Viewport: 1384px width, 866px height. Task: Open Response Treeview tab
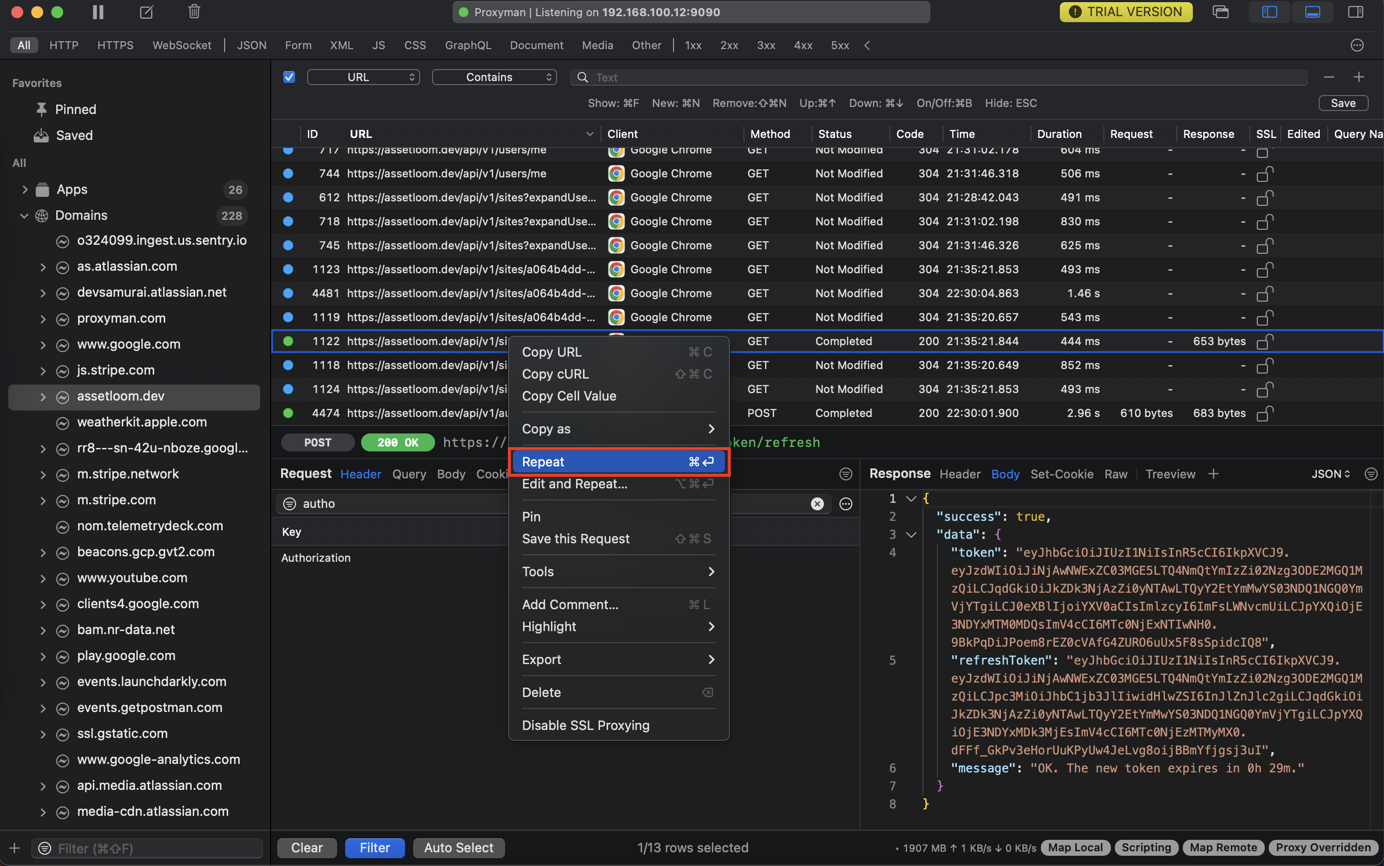click(x=1170, y=474)
